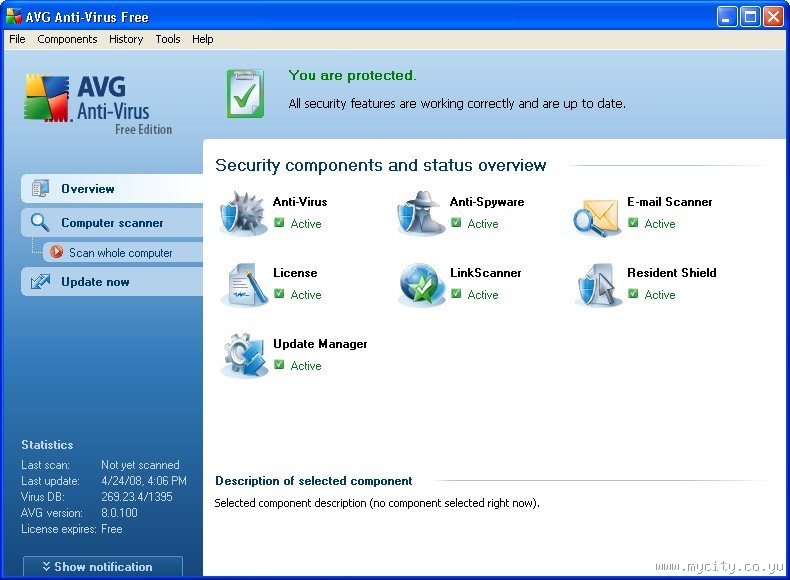
Task: Select the Update Manager label
Action: coord(320,344)
